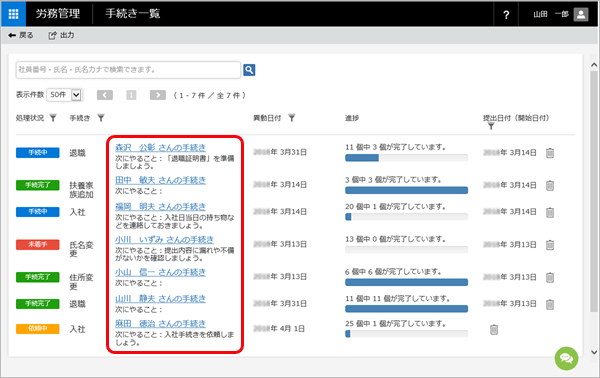This screenshot has width=600, height=378.
Task: Click the 氏名変更 procedure type text
Action: 81,249
